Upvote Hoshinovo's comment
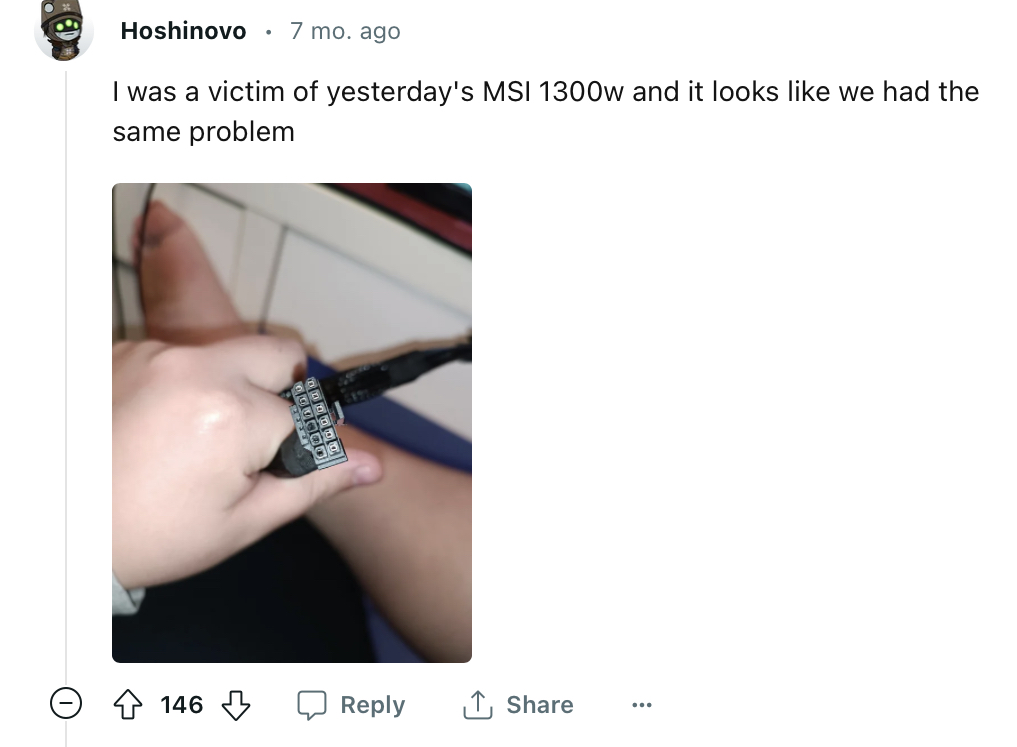This screenshot has width=1017, height=747. pos(128,705)
